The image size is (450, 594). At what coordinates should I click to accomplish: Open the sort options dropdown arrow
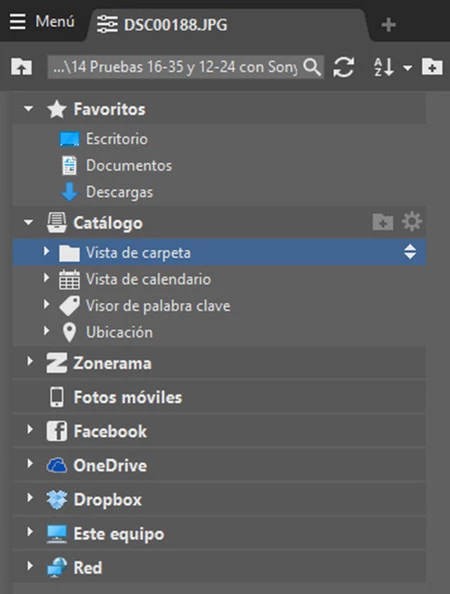[407, 68]
